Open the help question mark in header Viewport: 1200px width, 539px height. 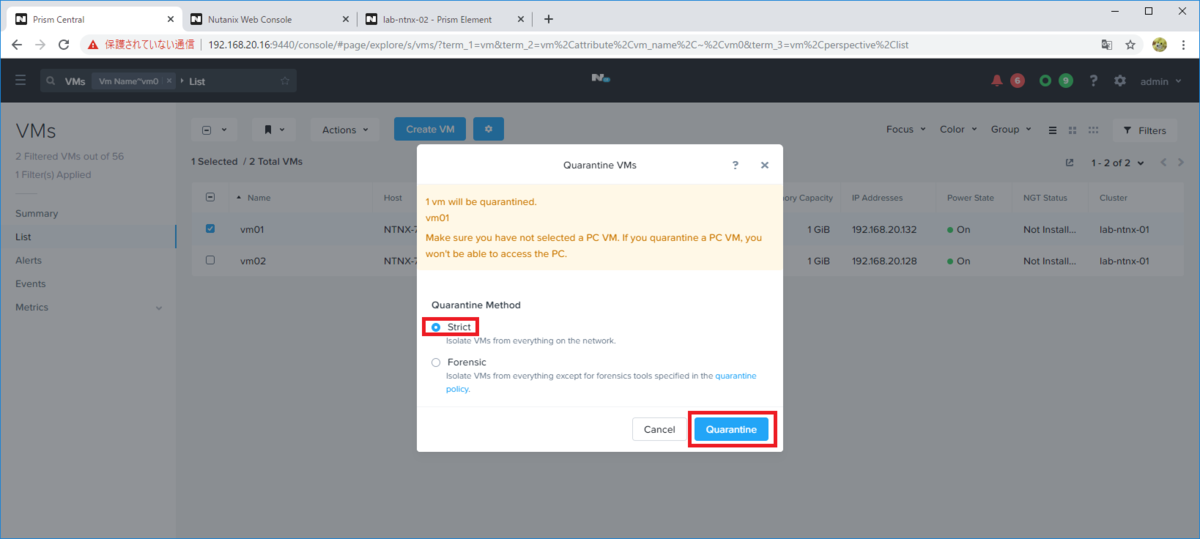(x=1094, y=80)
